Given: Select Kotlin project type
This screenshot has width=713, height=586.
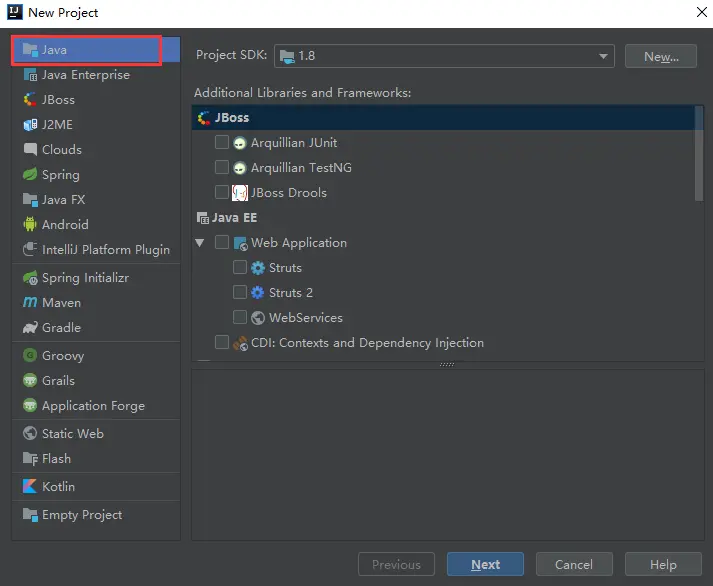Looking at the screenshot, I should (96, 486).
